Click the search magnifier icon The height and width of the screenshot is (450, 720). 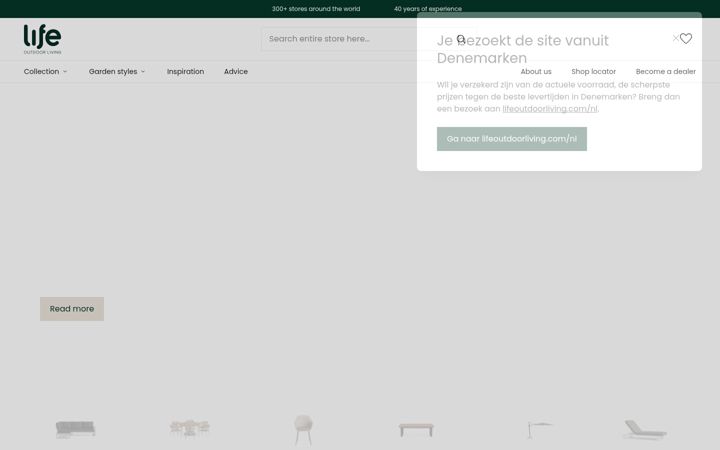click(461, 39)
